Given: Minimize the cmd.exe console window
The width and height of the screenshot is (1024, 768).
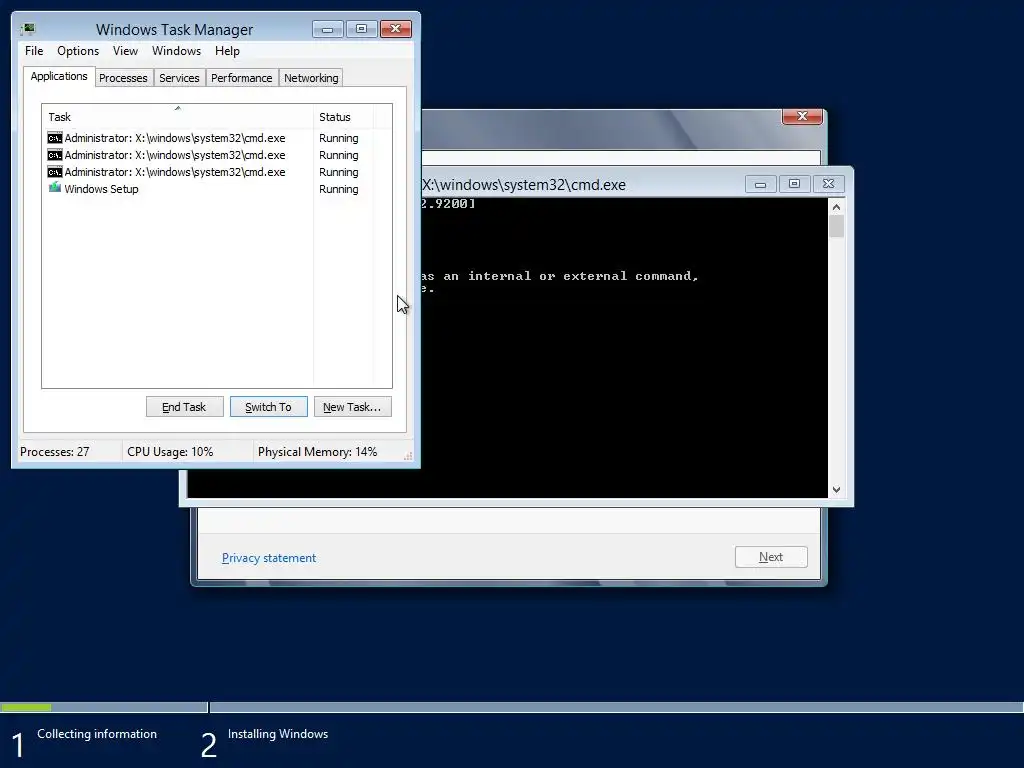Looking at the screenshot, I should (760, 184).
